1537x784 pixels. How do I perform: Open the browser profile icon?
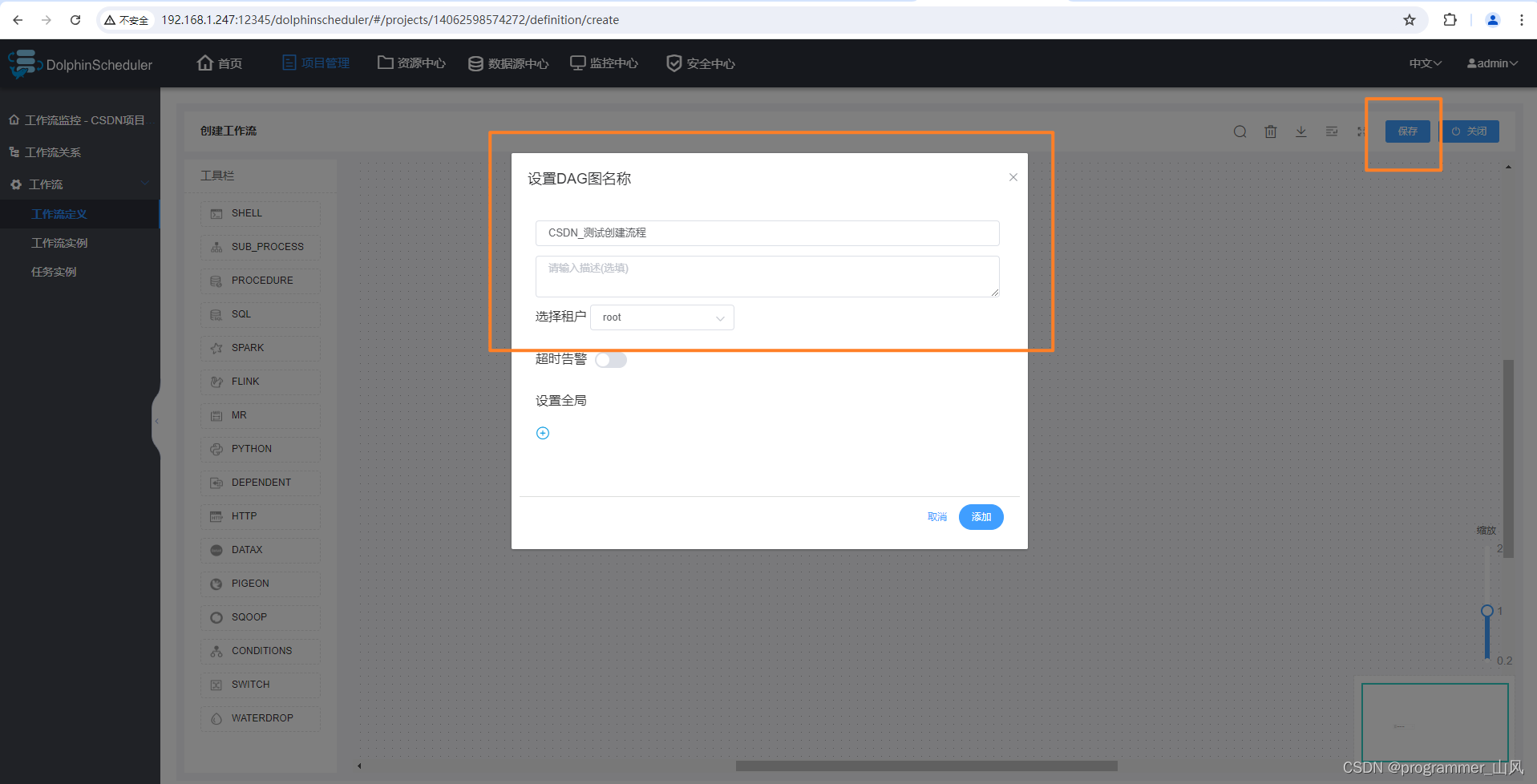point(1493,20)
